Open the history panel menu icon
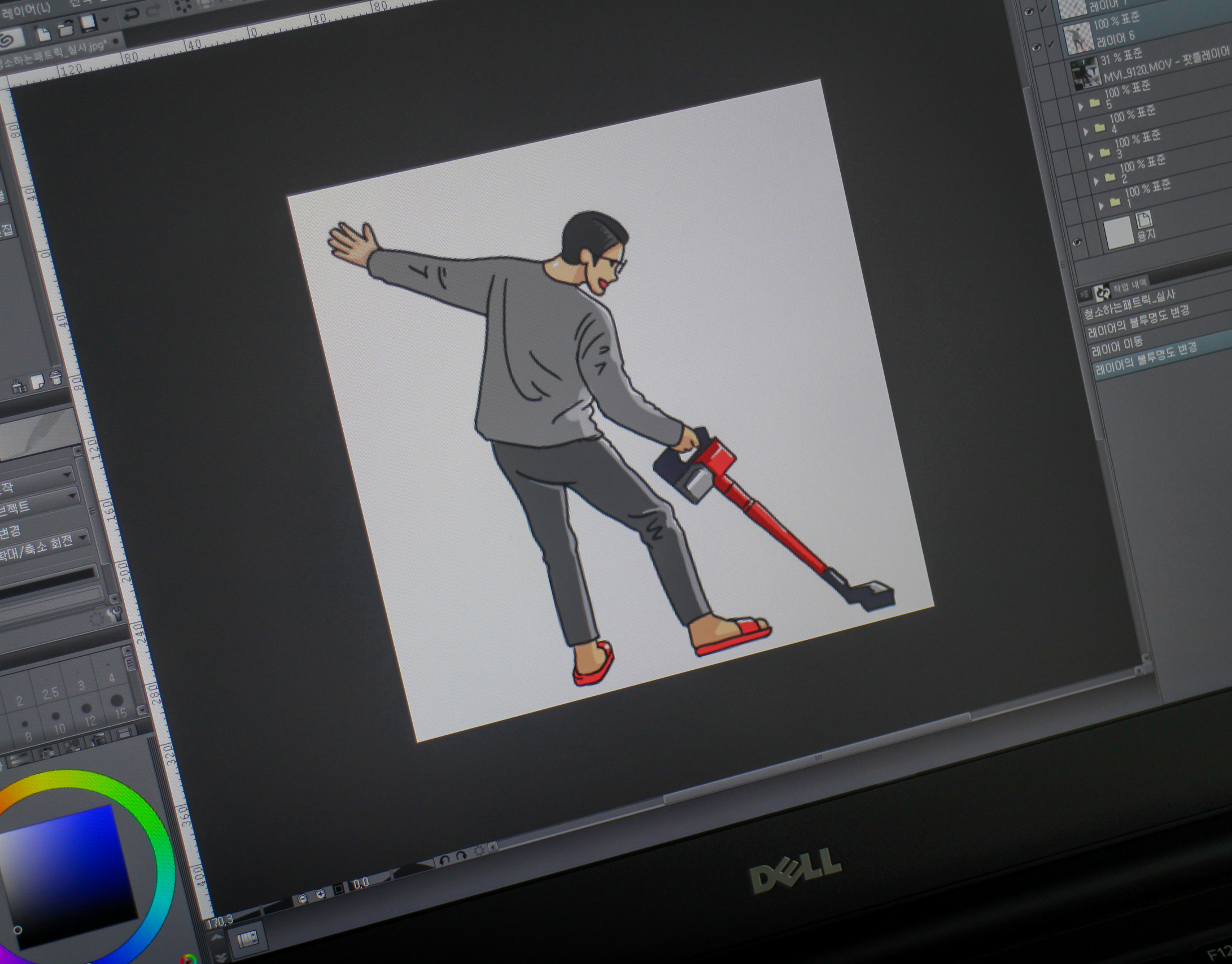This screenshot has height=964, width=1232. (x=1084, y=294)
